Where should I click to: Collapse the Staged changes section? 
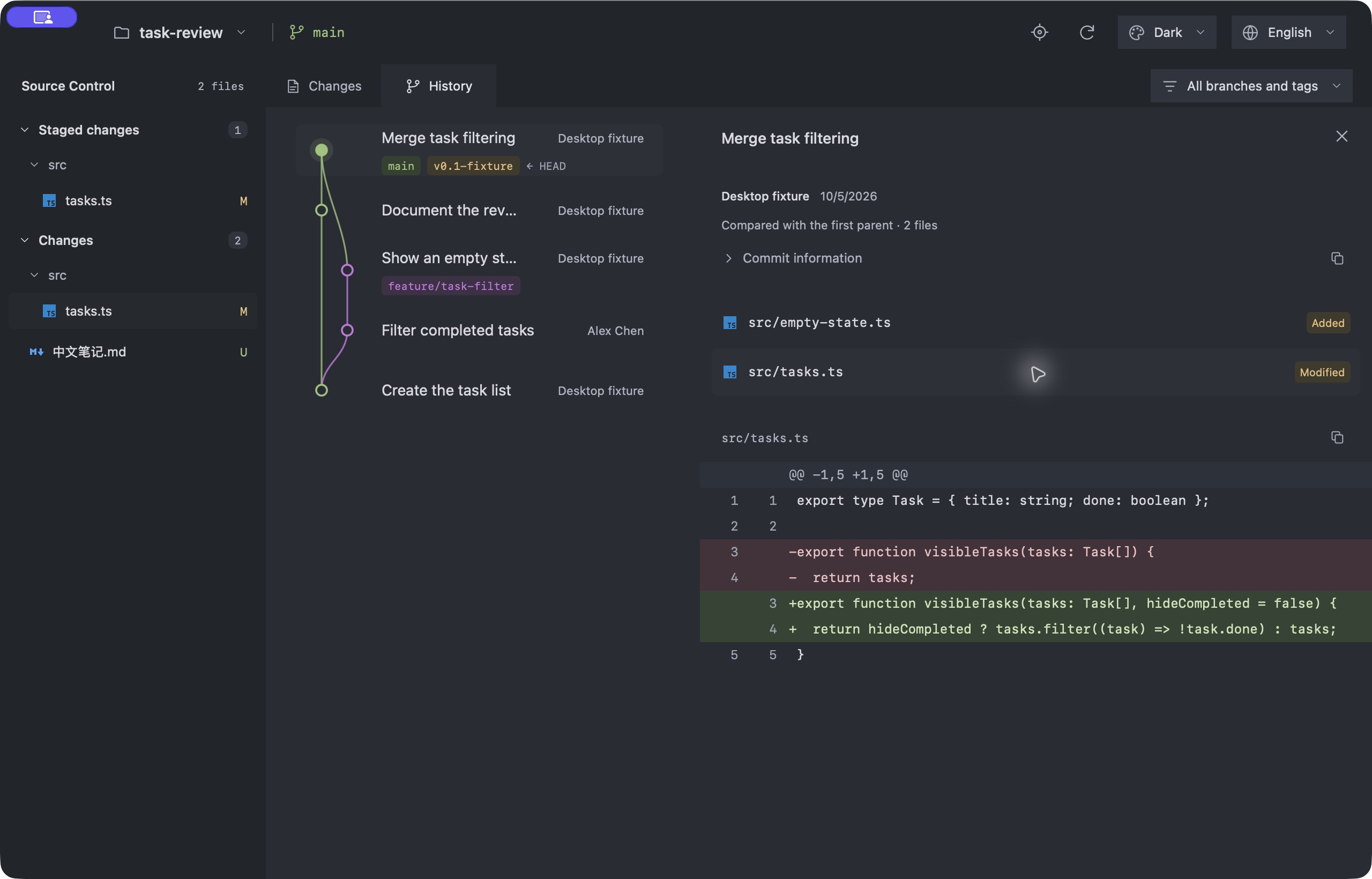pyautogui.click(x=25, y=130)
